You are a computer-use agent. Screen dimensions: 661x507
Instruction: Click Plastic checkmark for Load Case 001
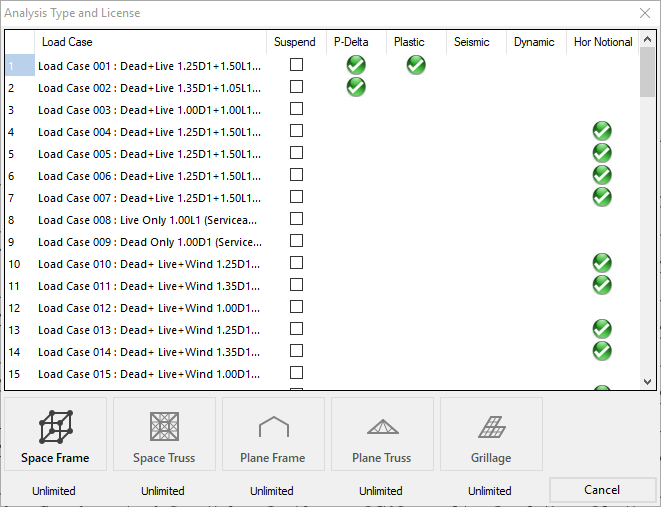click(x=416, y=65)
